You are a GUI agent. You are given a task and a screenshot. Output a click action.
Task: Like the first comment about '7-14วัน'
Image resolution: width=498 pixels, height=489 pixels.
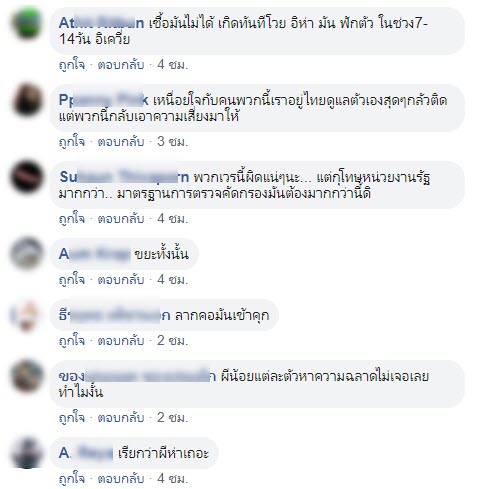click(72, 65)
